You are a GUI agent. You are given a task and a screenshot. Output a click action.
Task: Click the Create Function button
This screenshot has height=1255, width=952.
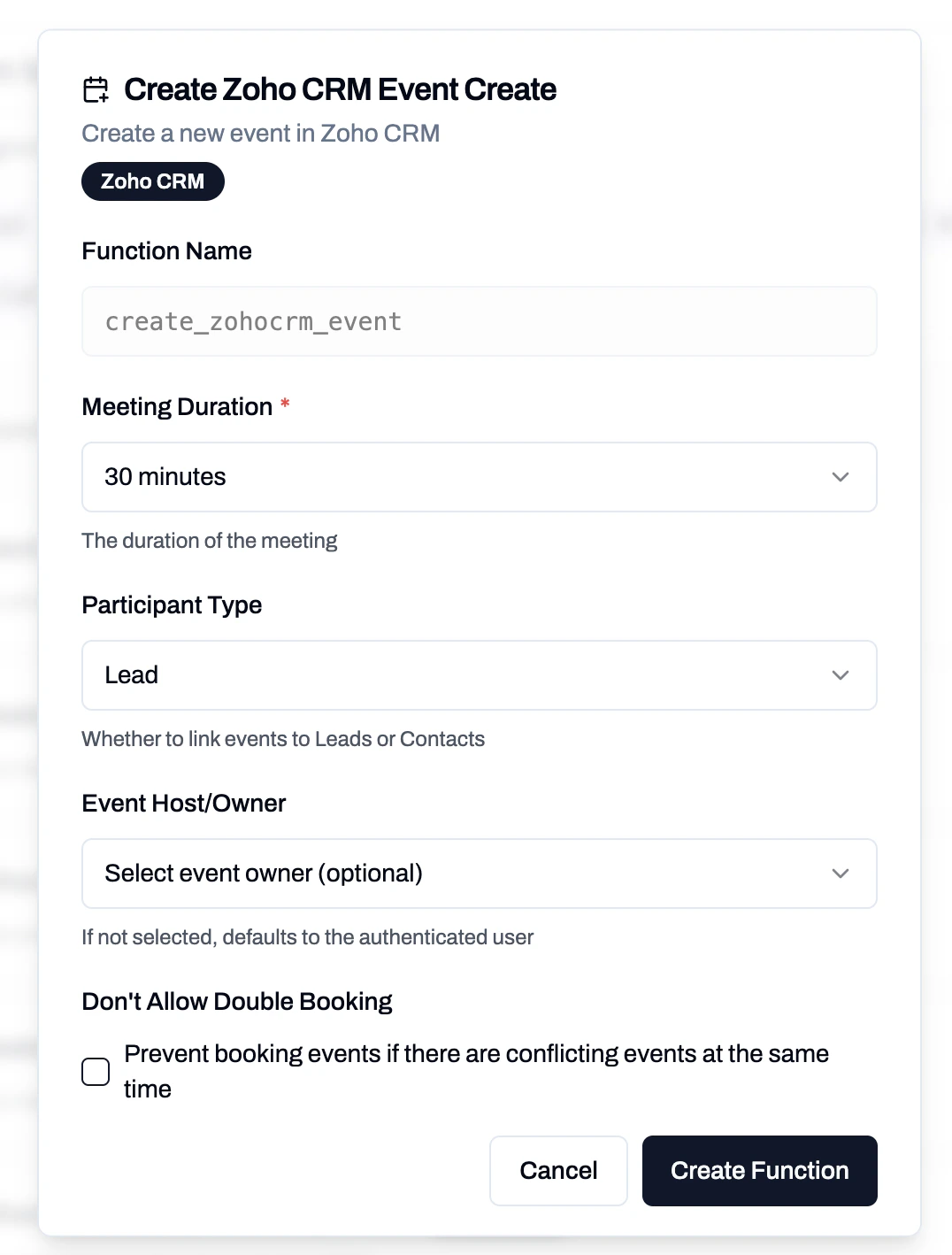(758, 1170)
